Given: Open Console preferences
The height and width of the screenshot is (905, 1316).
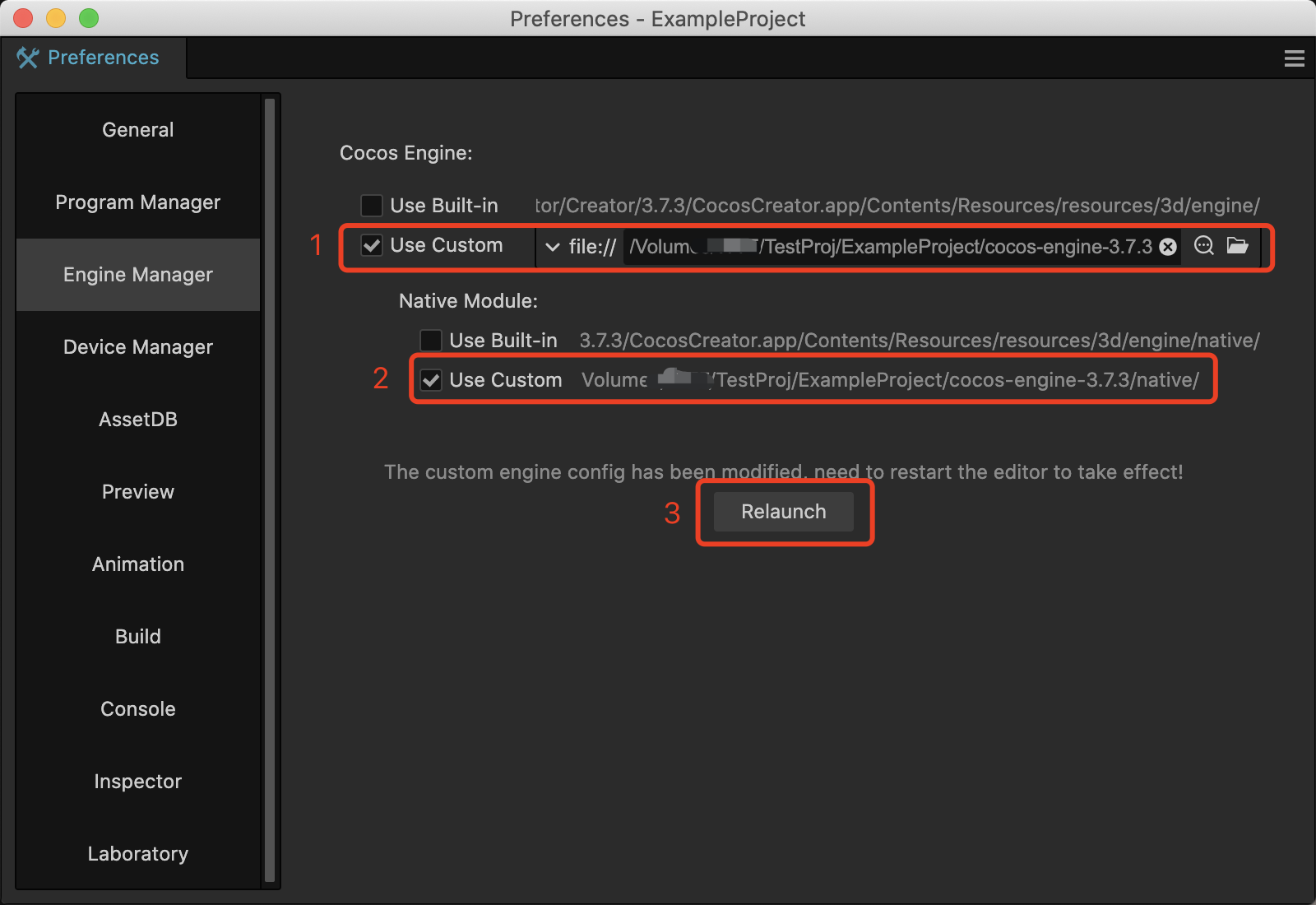Looking at the screenshot, I should [138, 709].
